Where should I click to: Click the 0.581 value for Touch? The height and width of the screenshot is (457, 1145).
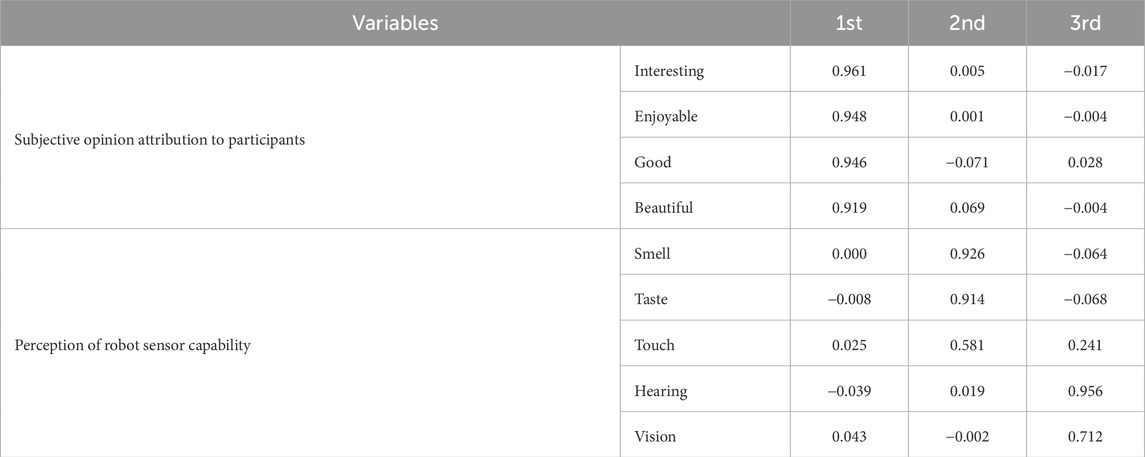point(967,345)
